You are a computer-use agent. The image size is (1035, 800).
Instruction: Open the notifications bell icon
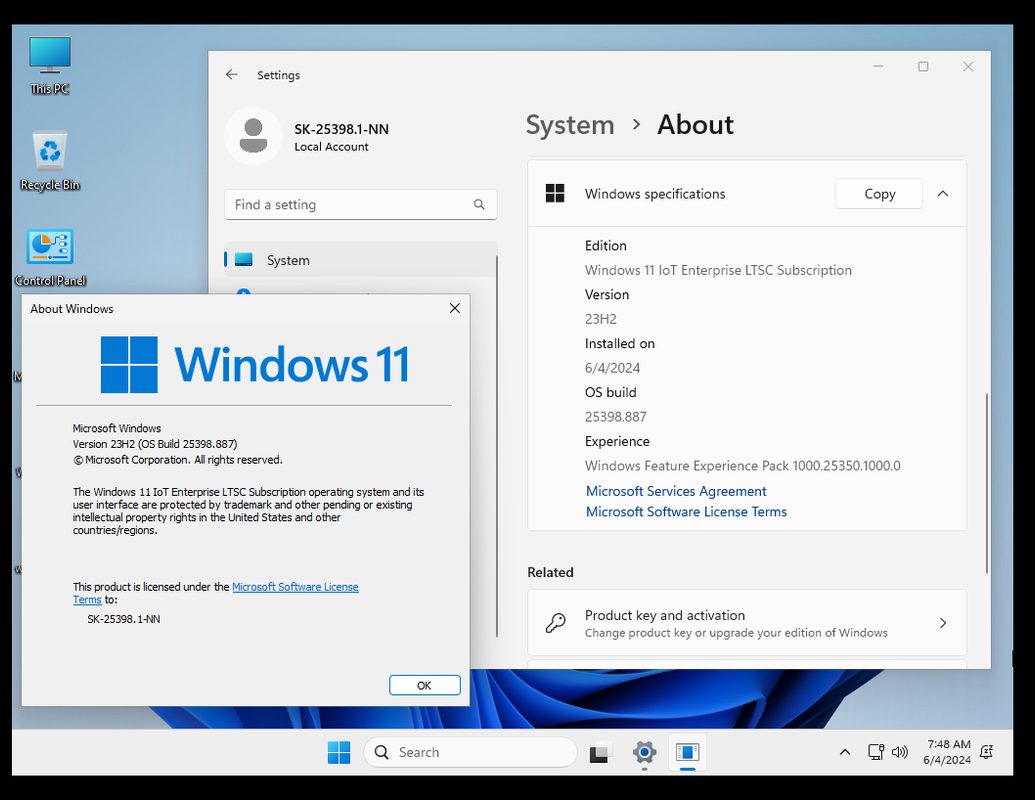[987, 752]
